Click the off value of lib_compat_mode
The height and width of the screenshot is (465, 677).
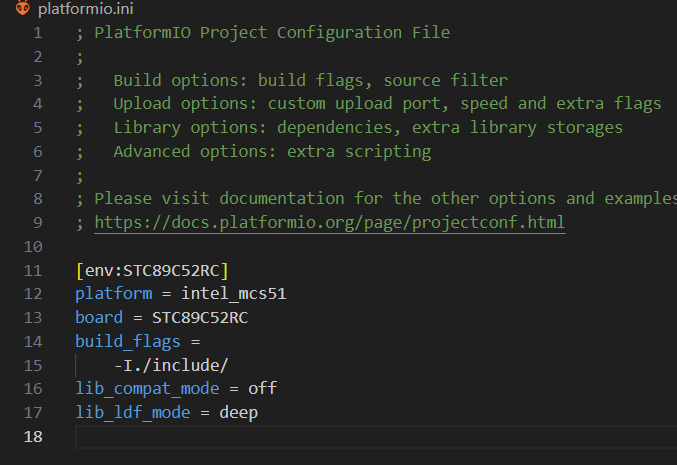pyautogui.click(x=262, y=388)
